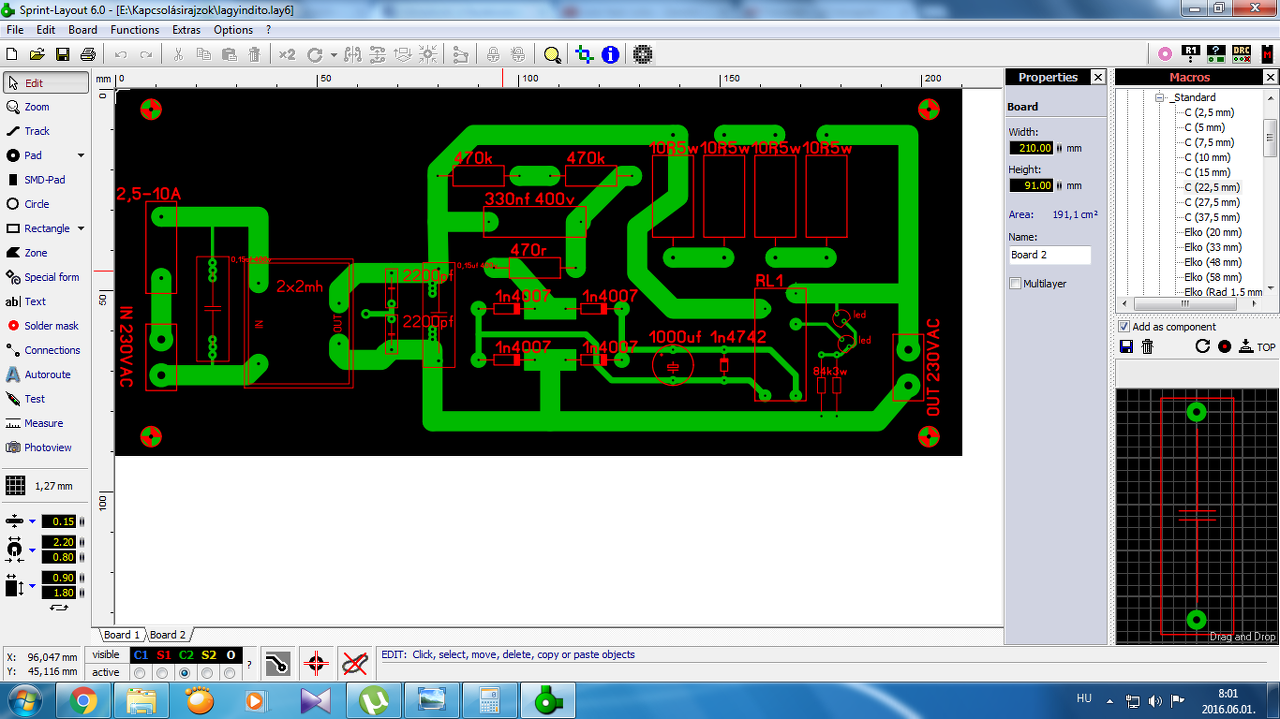Open Chrome from the taskbar

pos(84,701)
